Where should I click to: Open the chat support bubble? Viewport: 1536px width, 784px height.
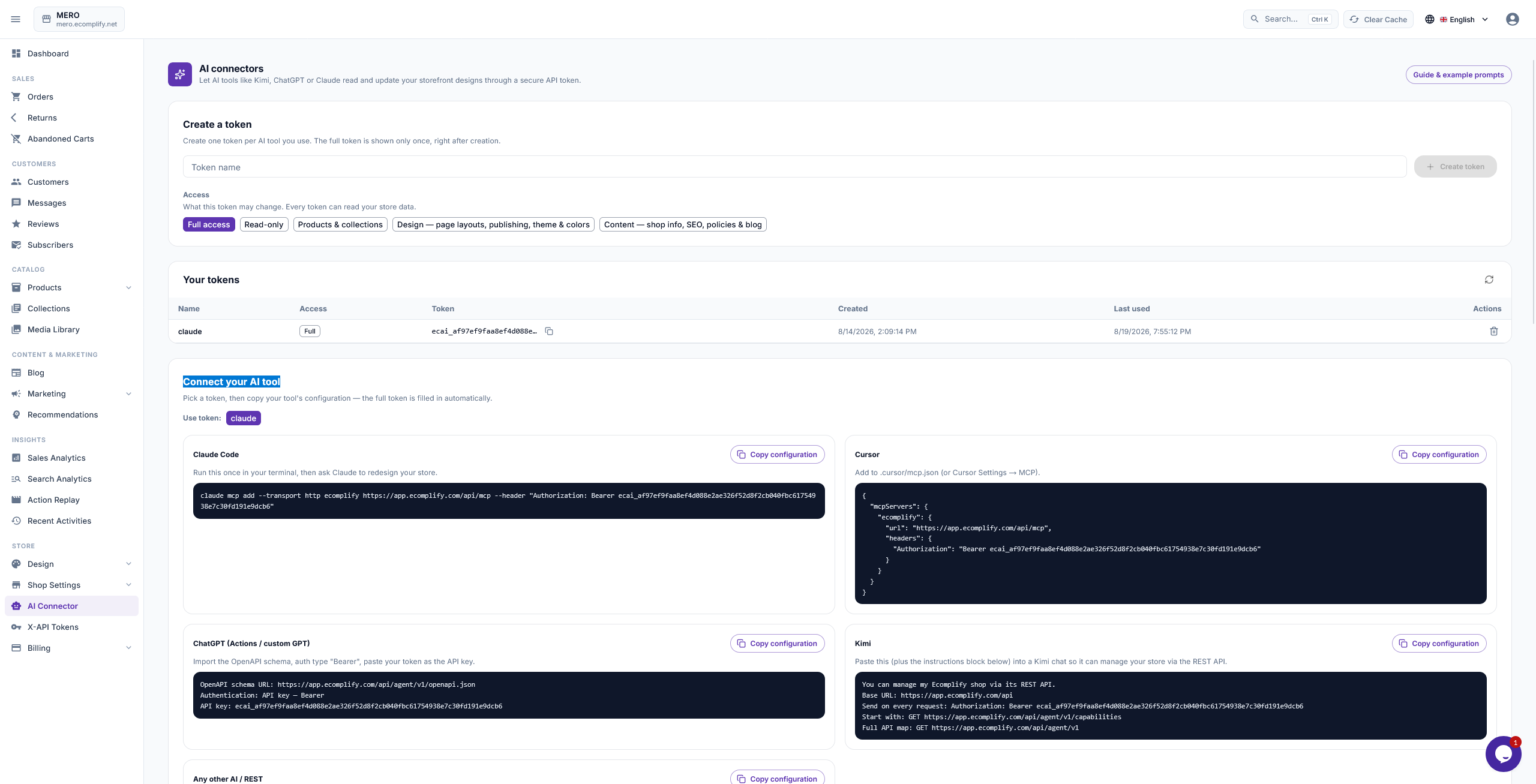click(1503, 754)
